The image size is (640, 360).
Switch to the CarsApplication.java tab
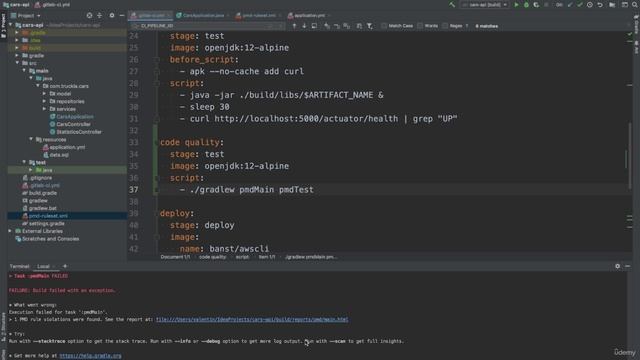[x=203, y=16]
